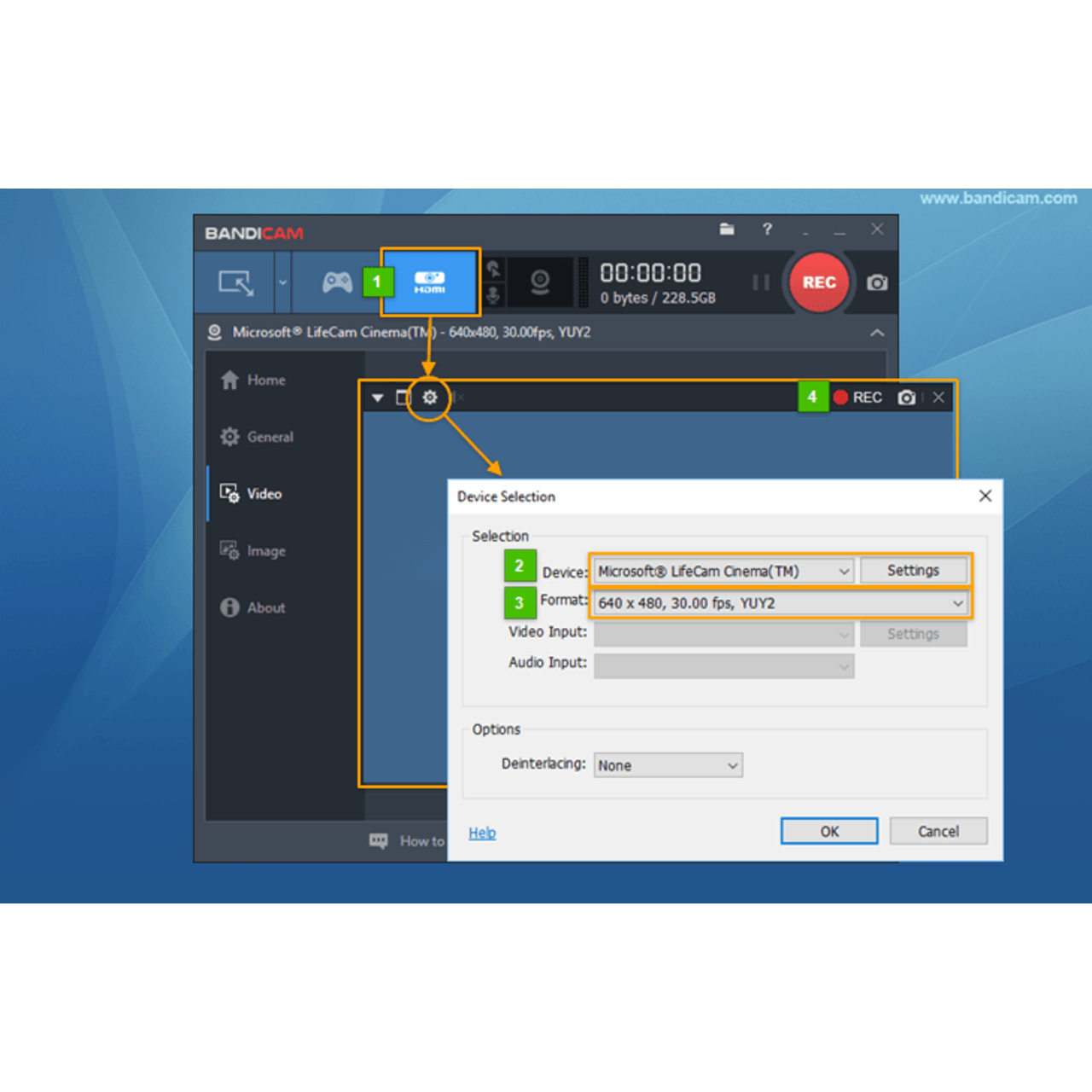Viewport: 1092px width, 1092px height.
Task: Close the Device Selection dialog
Action: [x=985, y=496]
